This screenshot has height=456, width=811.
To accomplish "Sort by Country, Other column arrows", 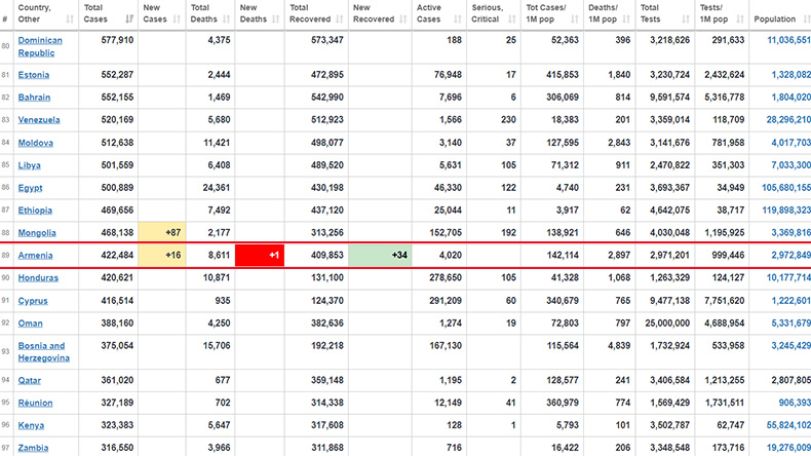I will [x=70, y=19].
